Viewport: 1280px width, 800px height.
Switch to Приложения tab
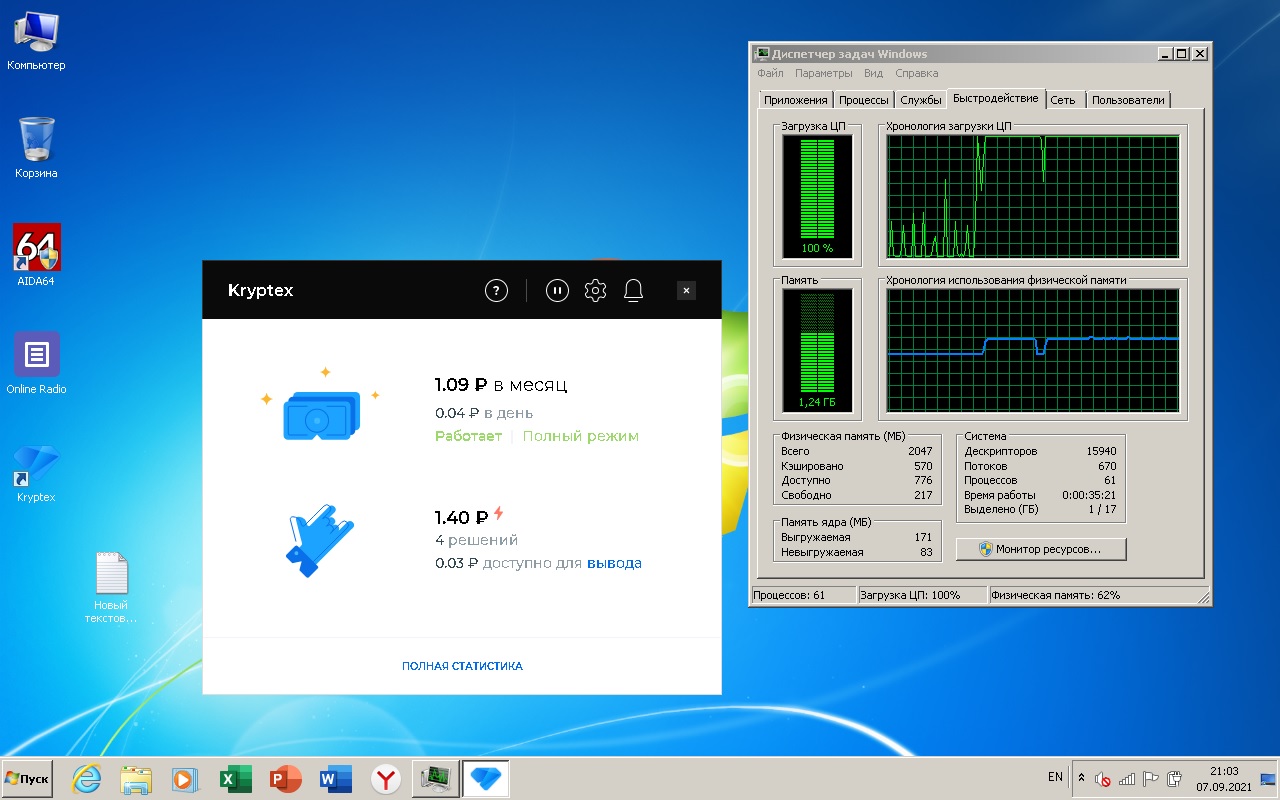(x=795, y=100)
